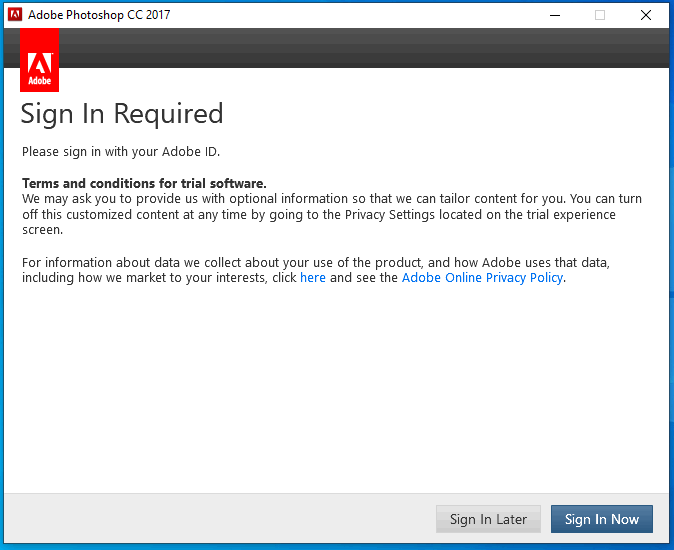
Task: Click the 'Adobe Photoshop CC 2017' window title
Action: coord(99,15)
